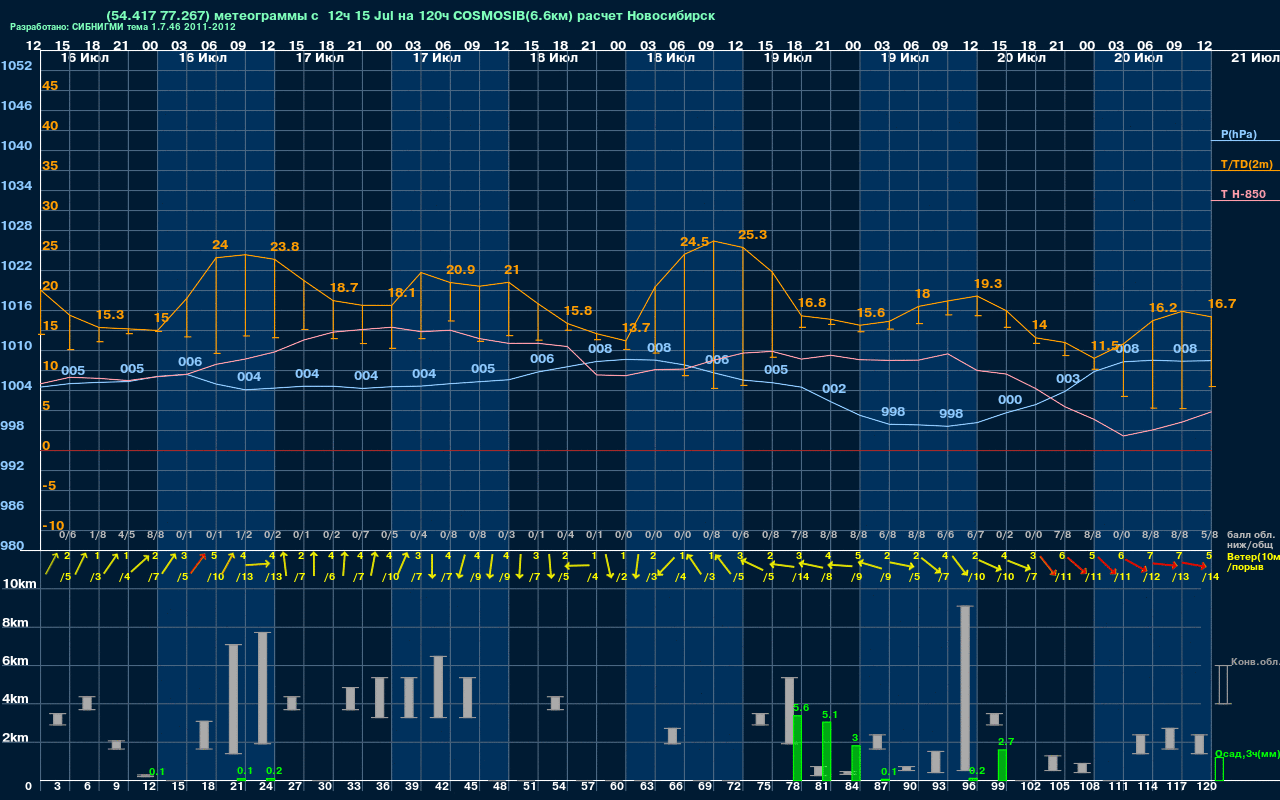Click the 10km height axis label

20,584
